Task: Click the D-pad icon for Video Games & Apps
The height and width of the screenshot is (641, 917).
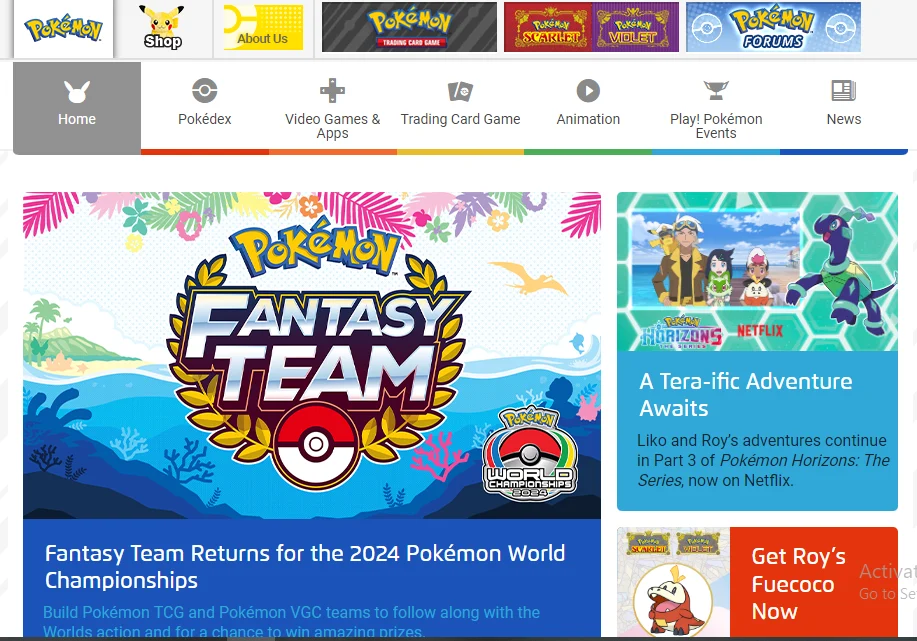Action: click(332, 91)
